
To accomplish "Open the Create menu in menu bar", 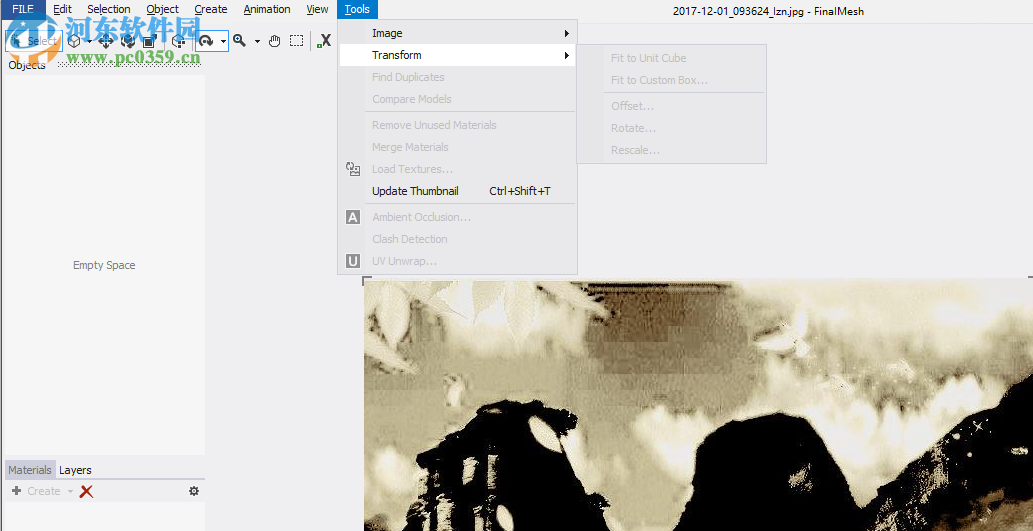I will [211, 9].
